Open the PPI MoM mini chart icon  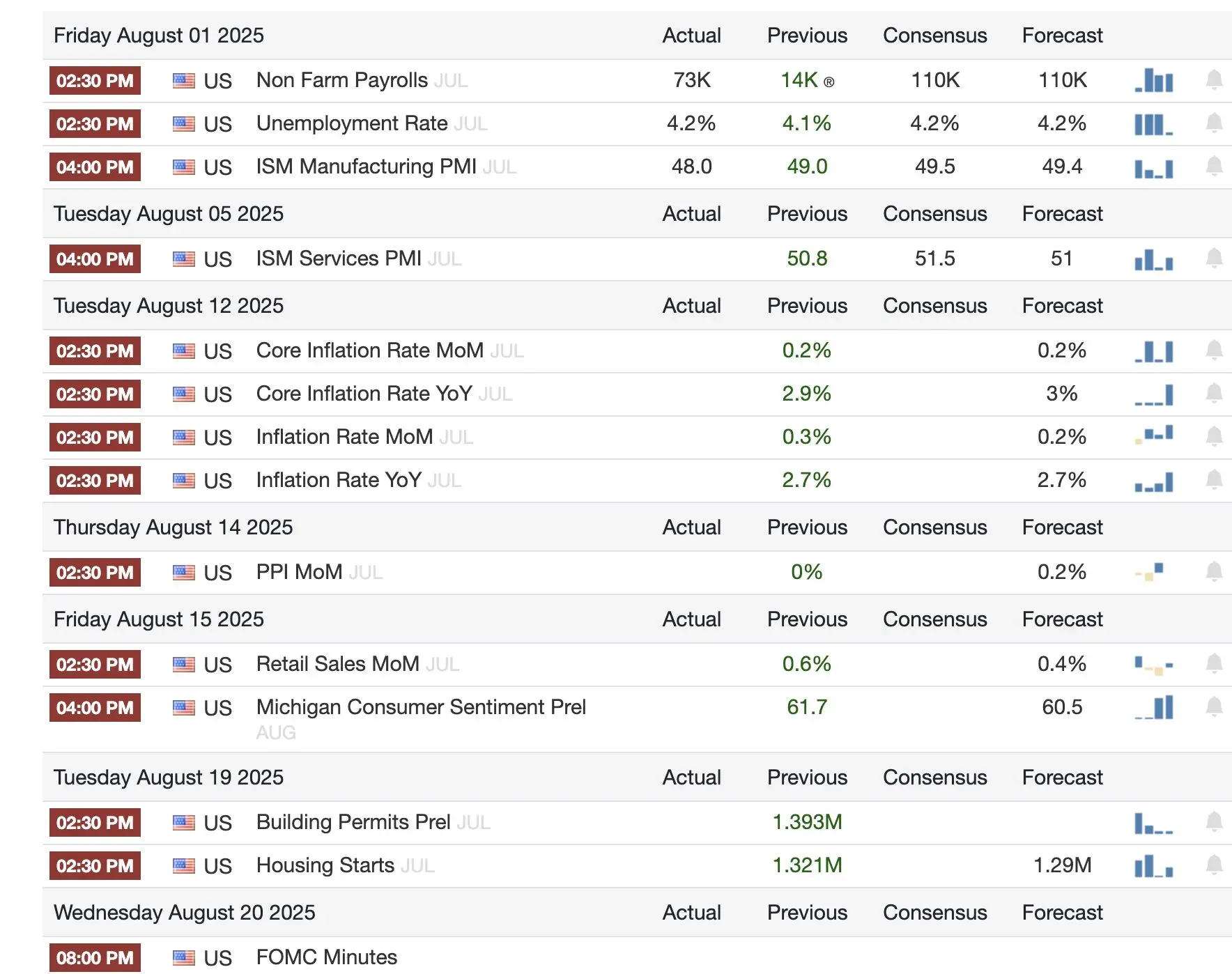(x=1150, y=573)
